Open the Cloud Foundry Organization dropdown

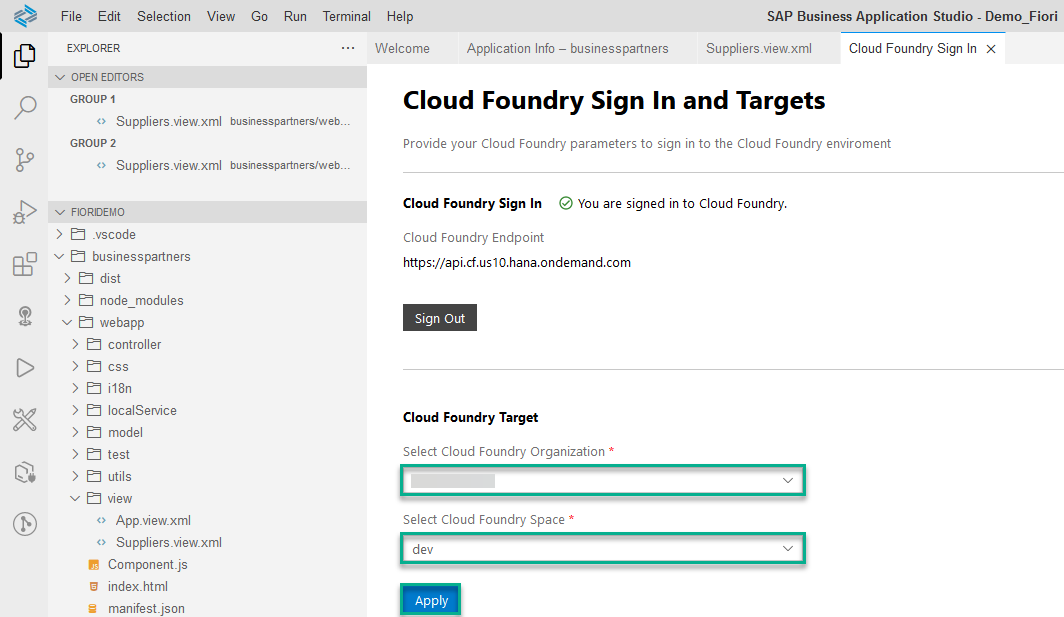click(x=603, y=481)
